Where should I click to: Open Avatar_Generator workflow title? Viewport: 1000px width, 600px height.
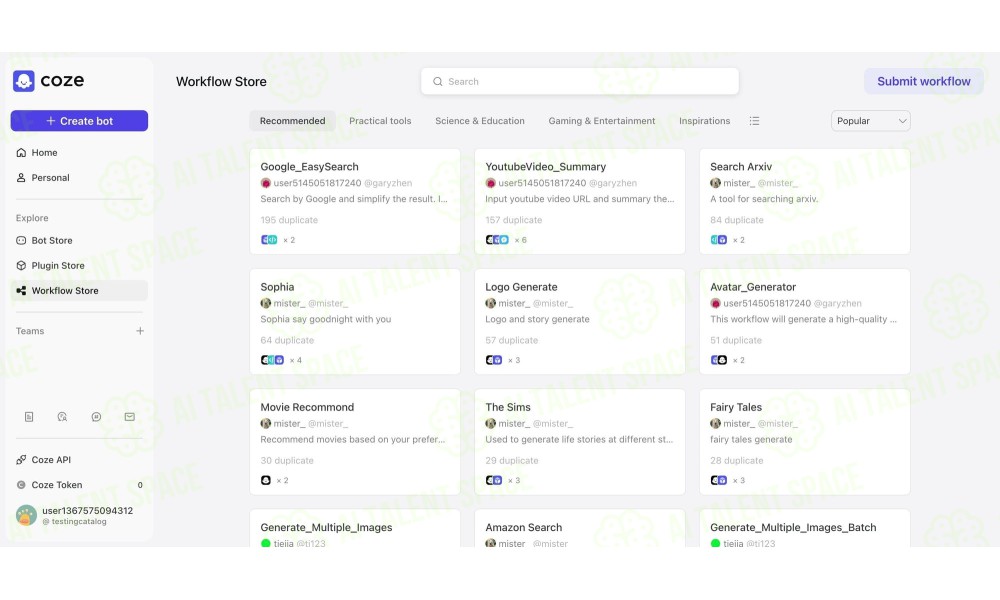(753, 287)
